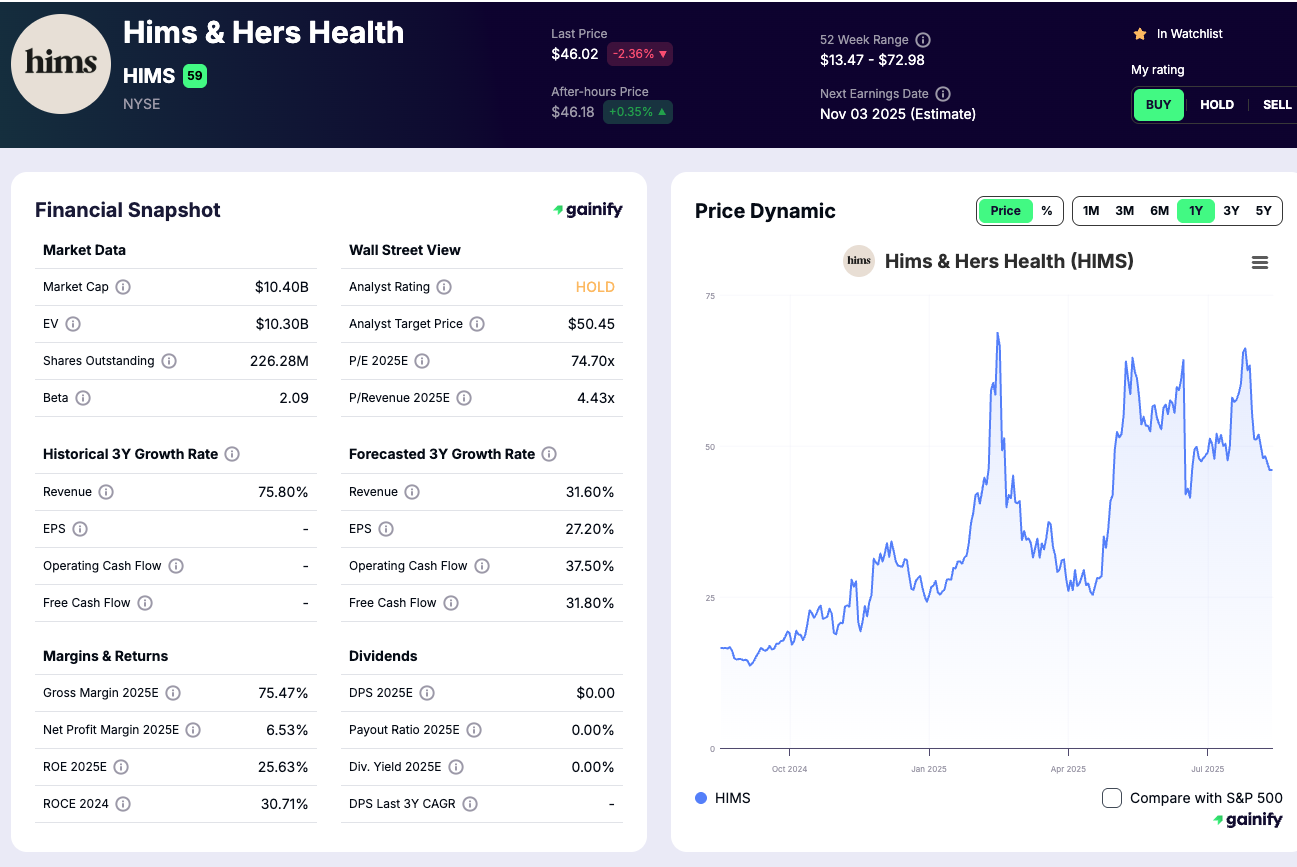Screen dimensions: 1297x867
Task: Enable Compare with S&P 500 checkbox
Action: 1112,798
